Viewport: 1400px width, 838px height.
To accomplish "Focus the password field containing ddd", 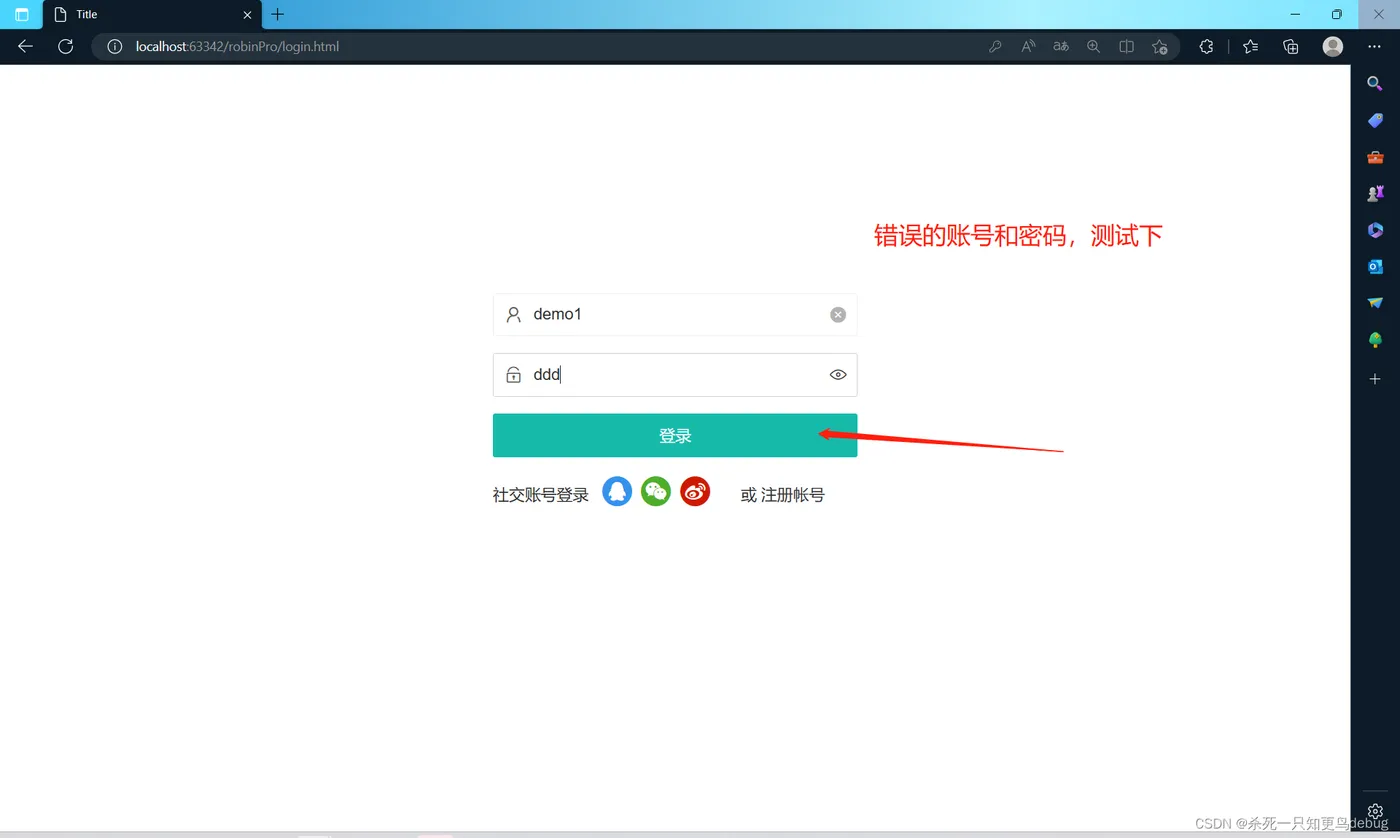I will tap(675, 375).
